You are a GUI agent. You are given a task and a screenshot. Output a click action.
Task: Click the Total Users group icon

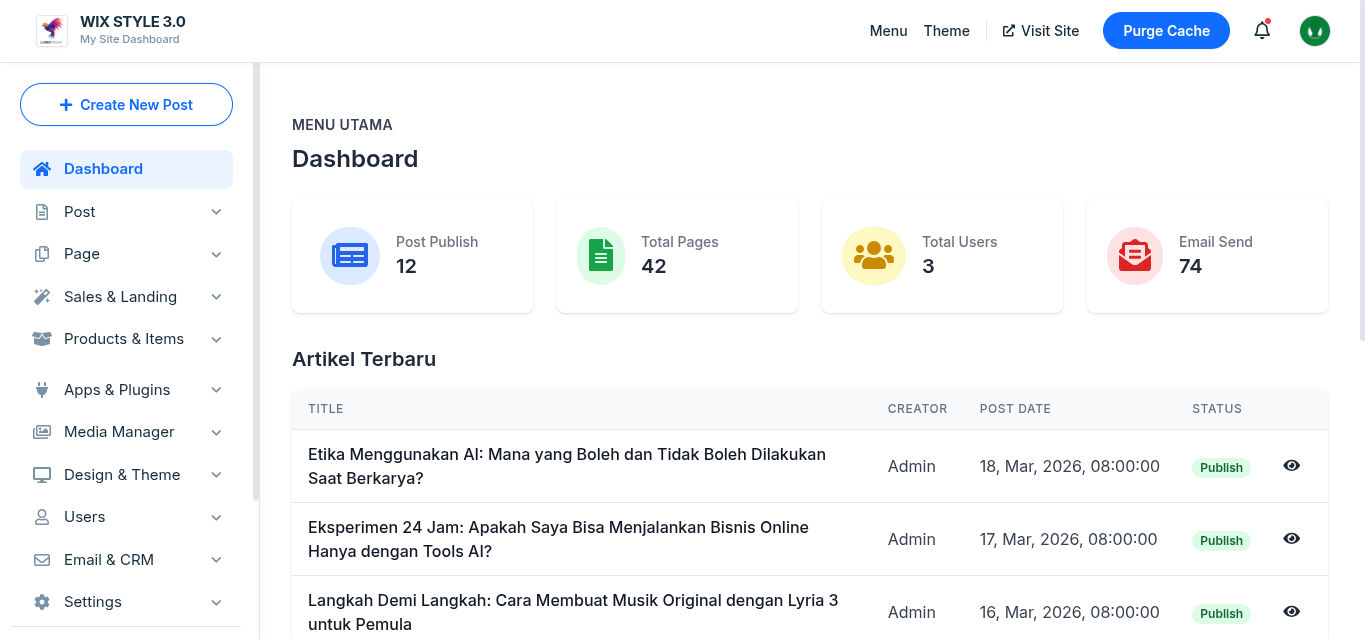point(874,256)
